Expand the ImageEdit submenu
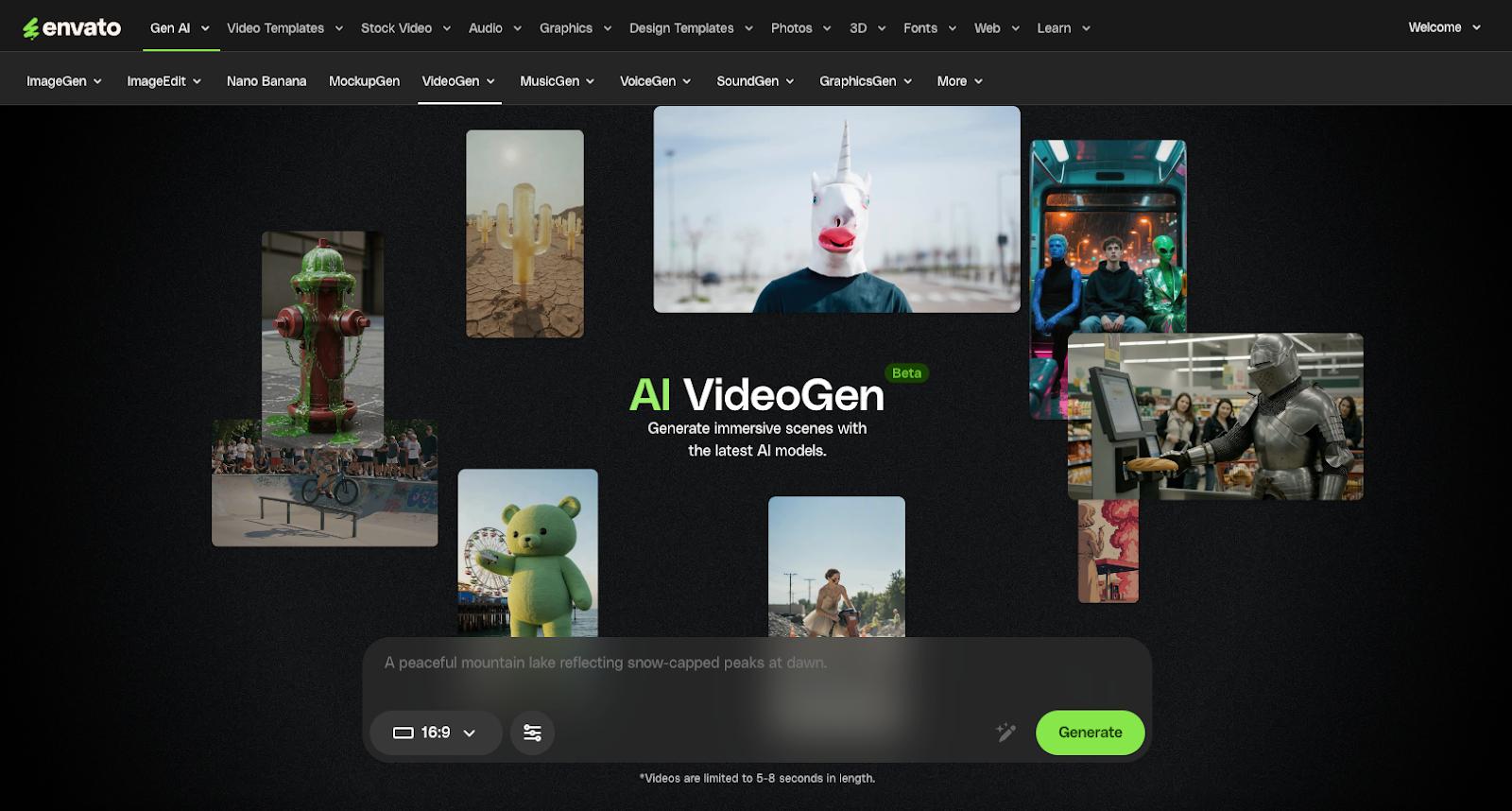Viewport: 1512px width, 811px height. [x=164, y=81]
